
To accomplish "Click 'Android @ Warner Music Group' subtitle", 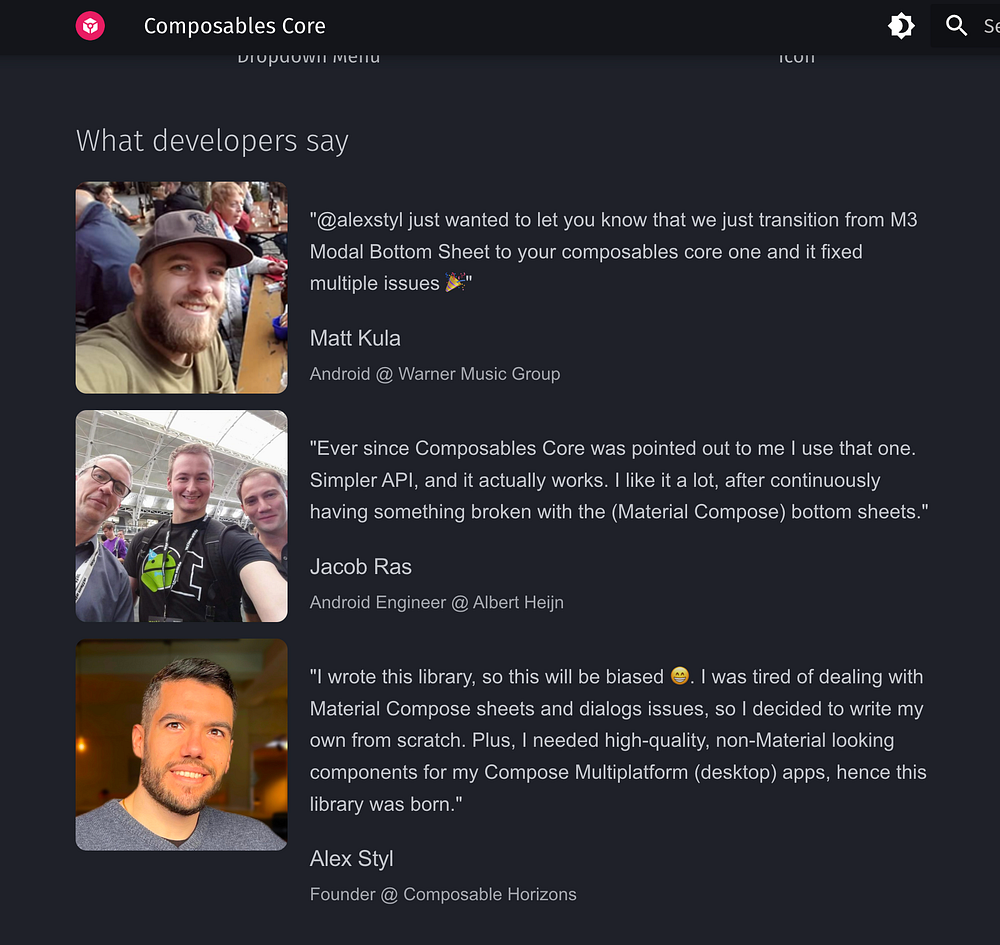I will tap(435, 374).
